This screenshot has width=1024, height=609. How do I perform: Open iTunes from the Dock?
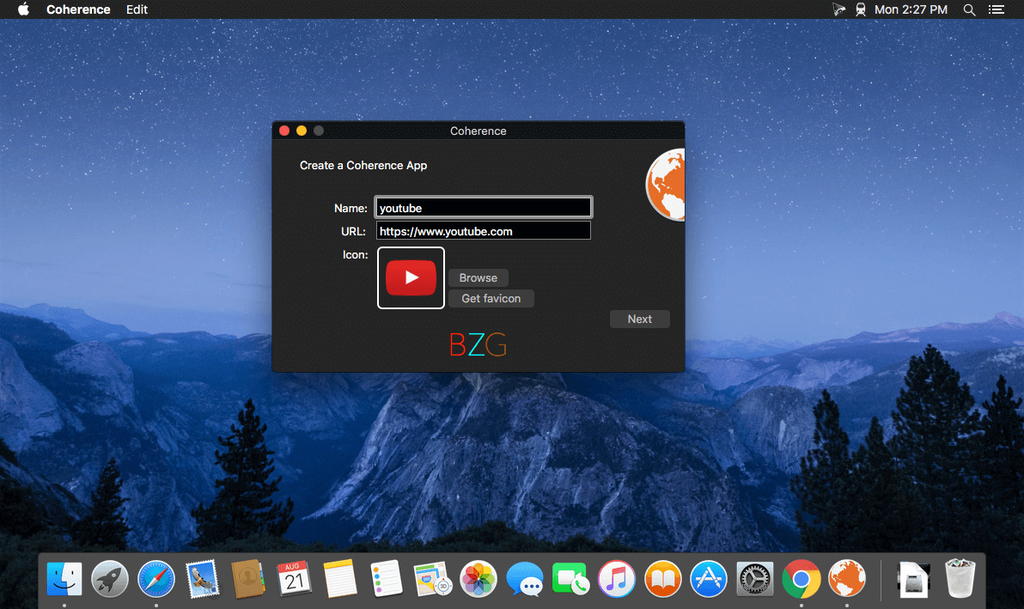tap(617, 578)
